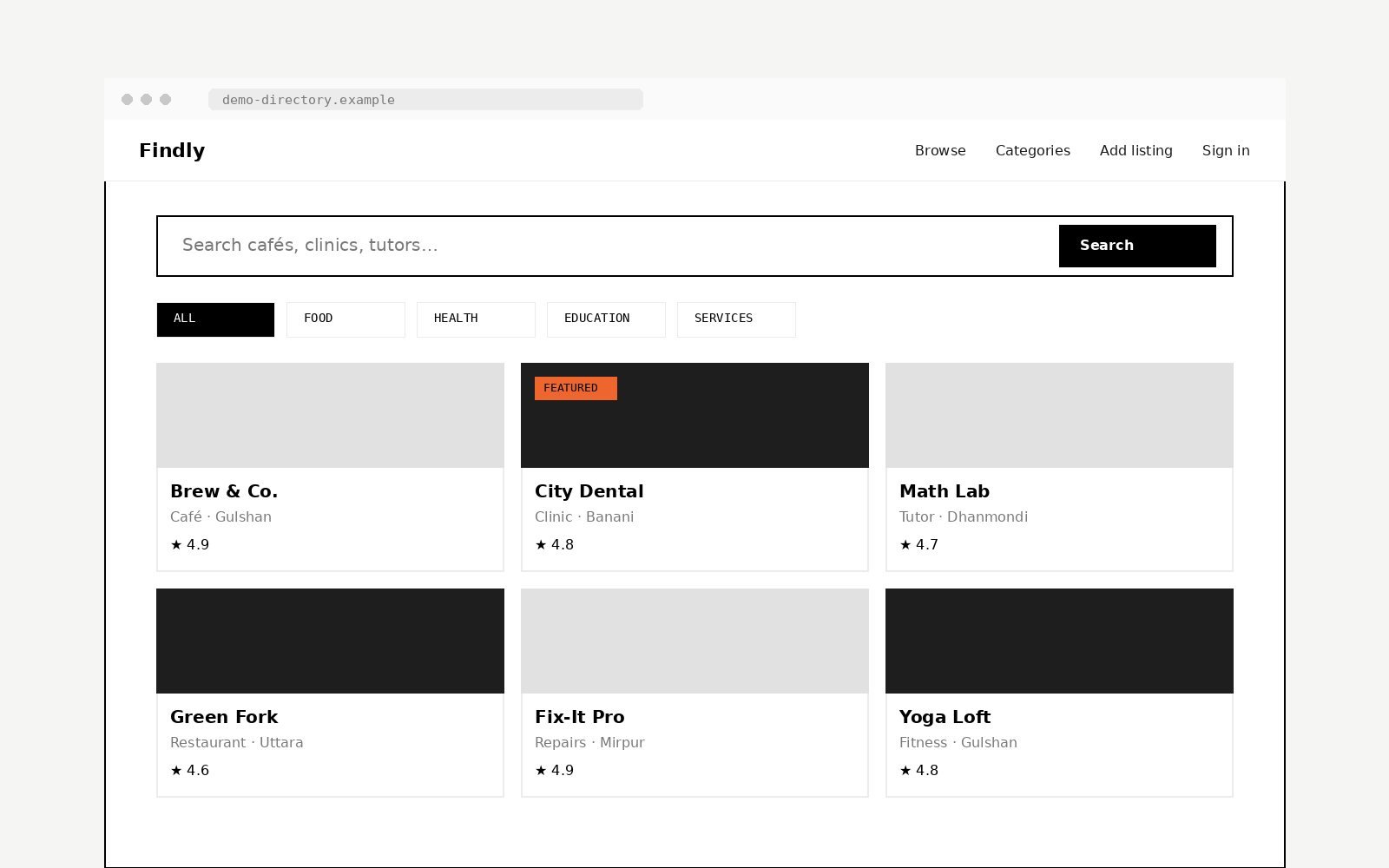Open the Categories nav link

[x=1033, y=150]
